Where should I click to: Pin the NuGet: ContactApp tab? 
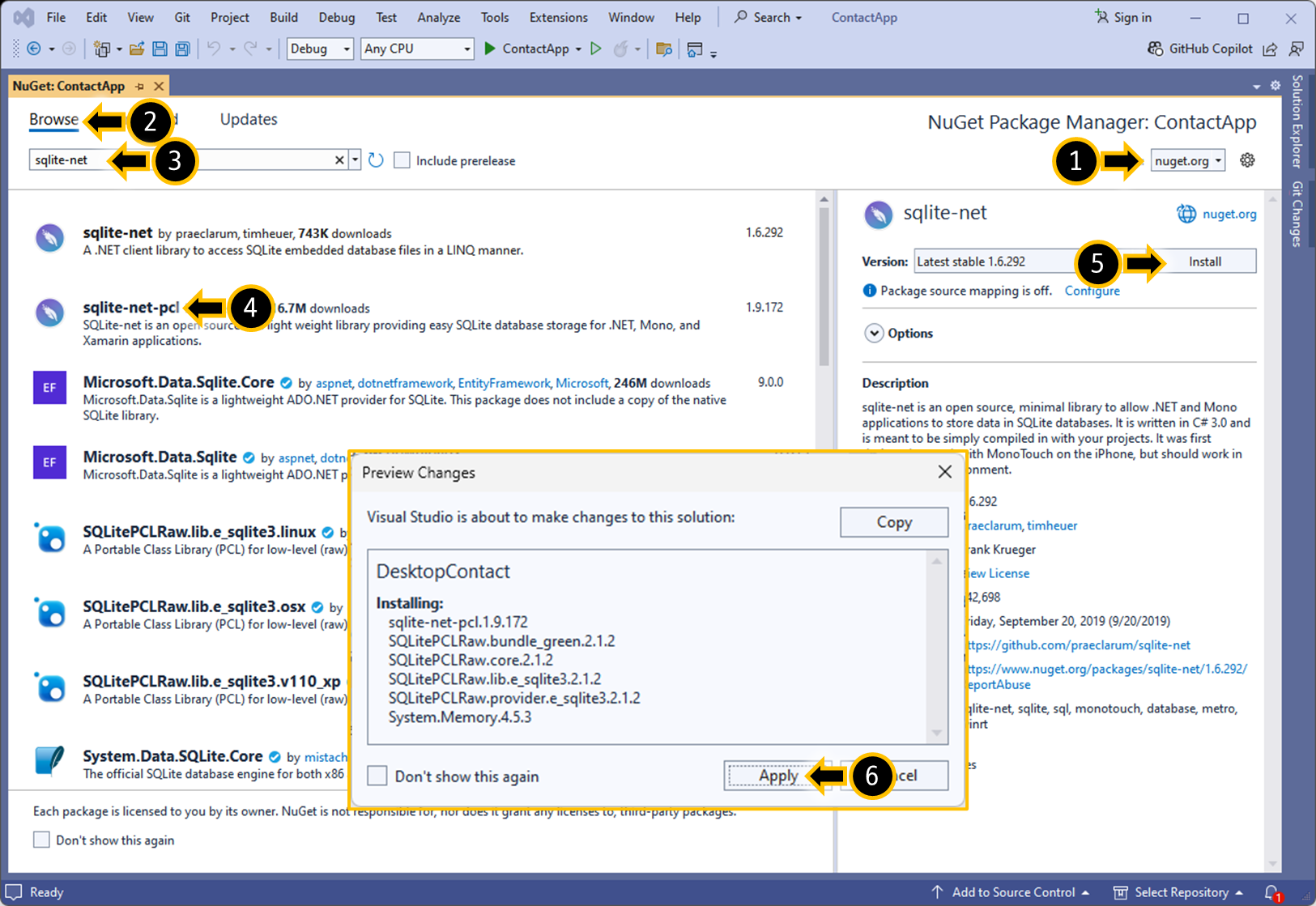click(x=140, y=86)
